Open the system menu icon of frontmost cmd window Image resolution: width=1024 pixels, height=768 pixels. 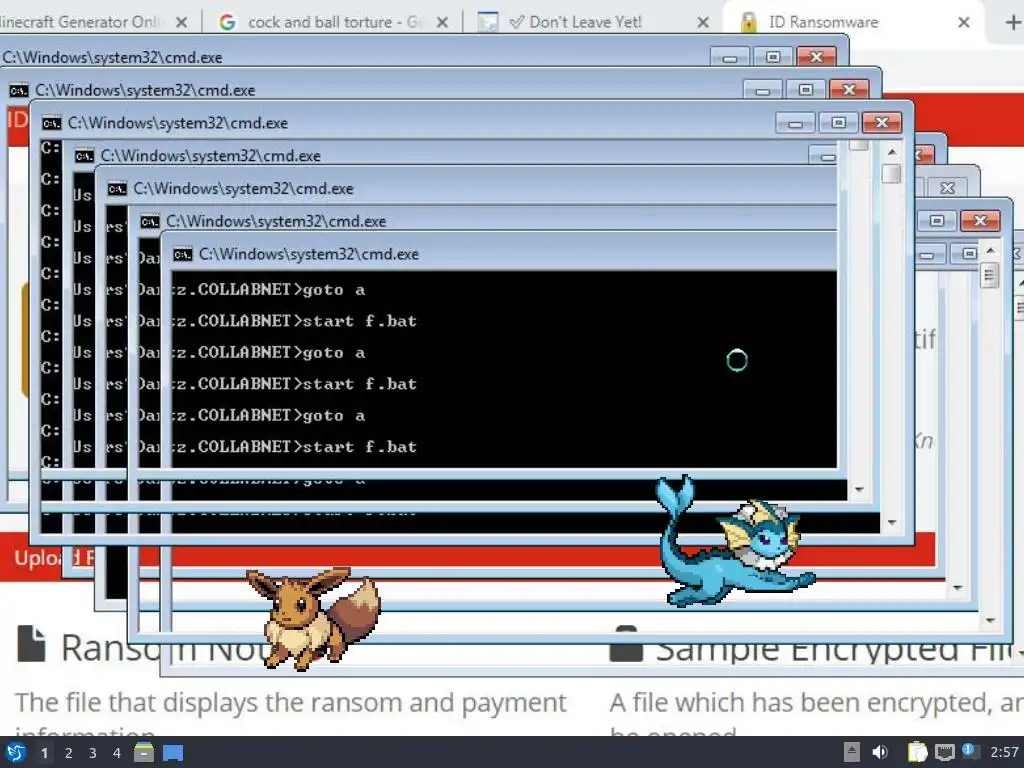(x=182, y=254)
